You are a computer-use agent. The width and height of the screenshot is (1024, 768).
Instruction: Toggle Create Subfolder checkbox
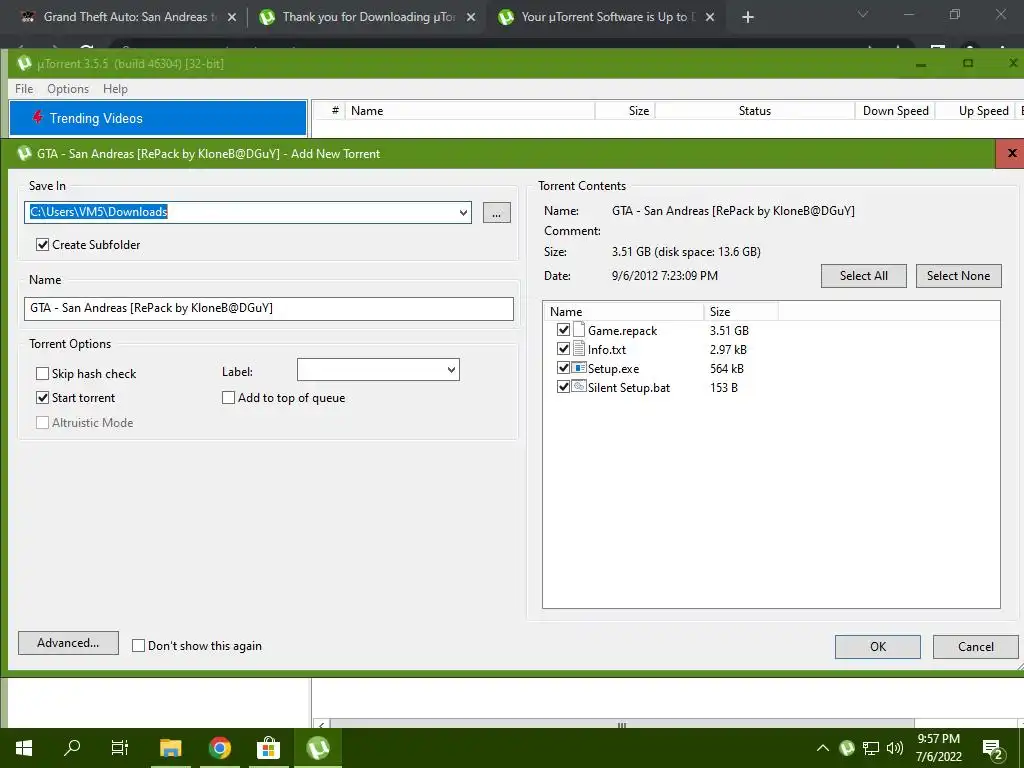coord(42,245)
